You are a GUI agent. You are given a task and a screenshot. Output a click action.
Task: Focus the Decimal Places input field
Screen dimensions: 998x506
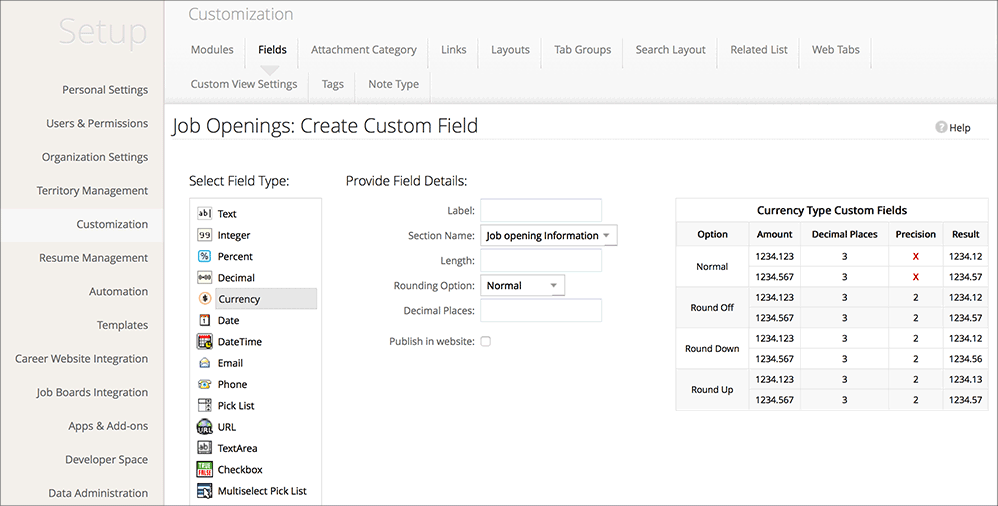click(541, 311)
